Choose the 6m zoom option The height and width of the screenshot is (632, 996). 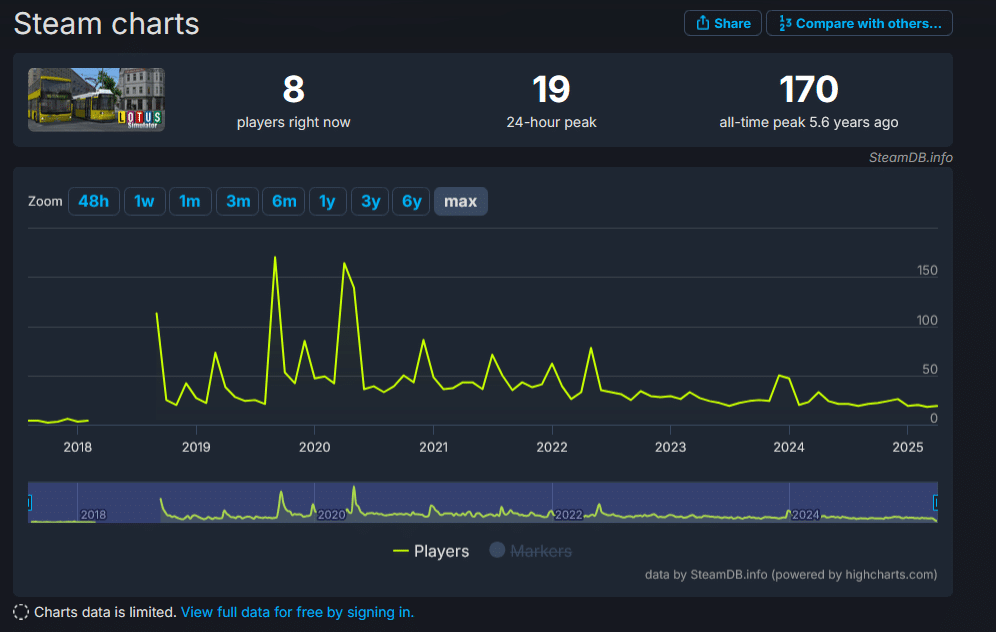point(284,201)
